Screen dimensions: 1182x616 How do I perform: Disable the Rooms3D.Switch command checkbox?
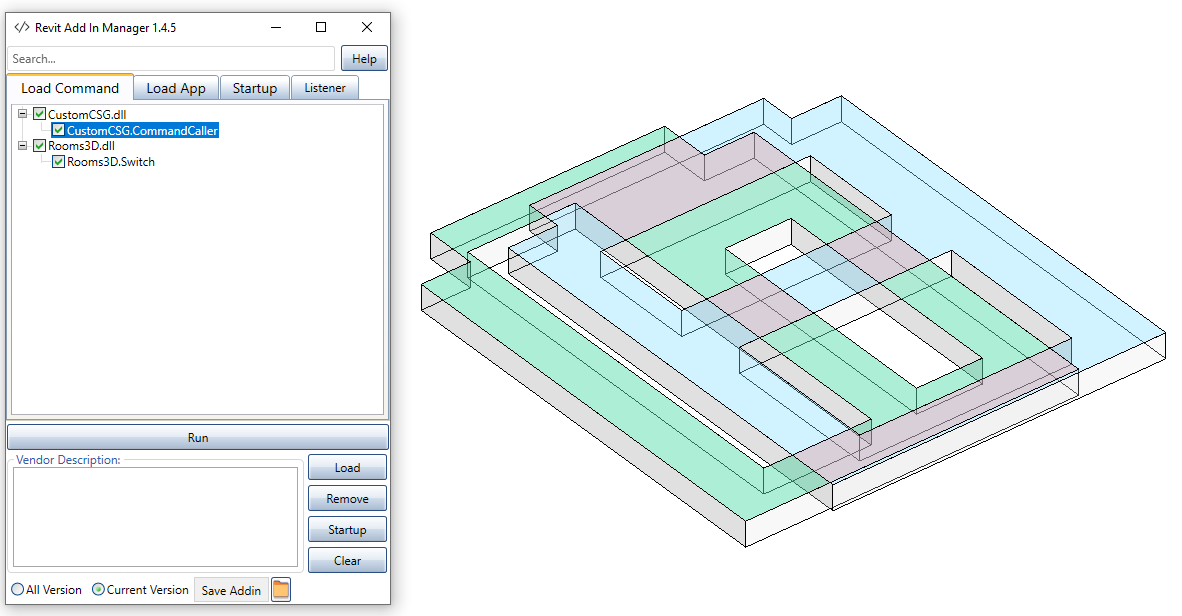(x=58, y=161)
